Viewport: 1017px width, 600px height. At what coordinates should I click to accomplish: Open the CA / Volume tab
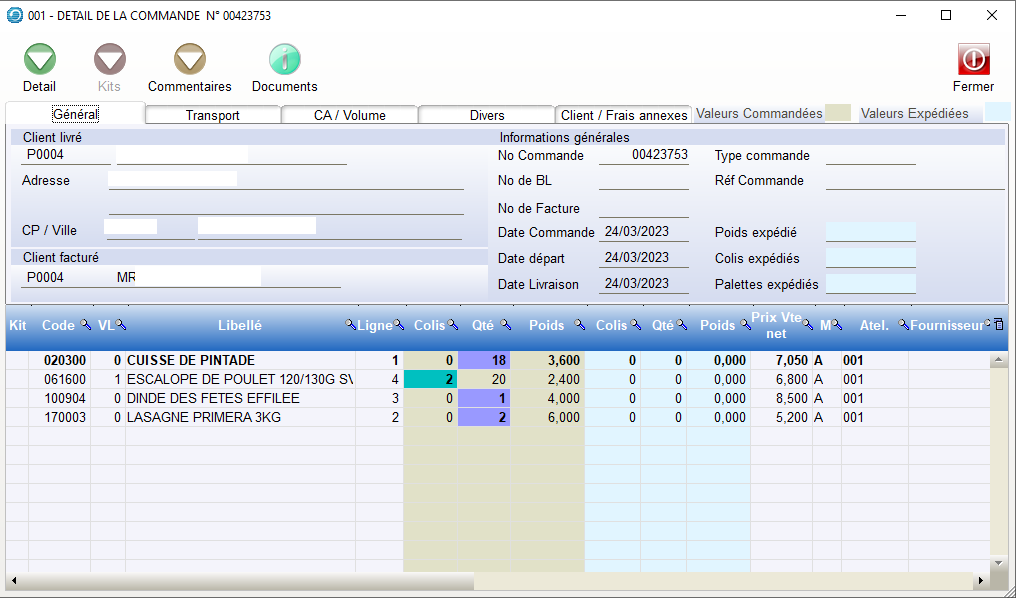[x=350, y=115]
